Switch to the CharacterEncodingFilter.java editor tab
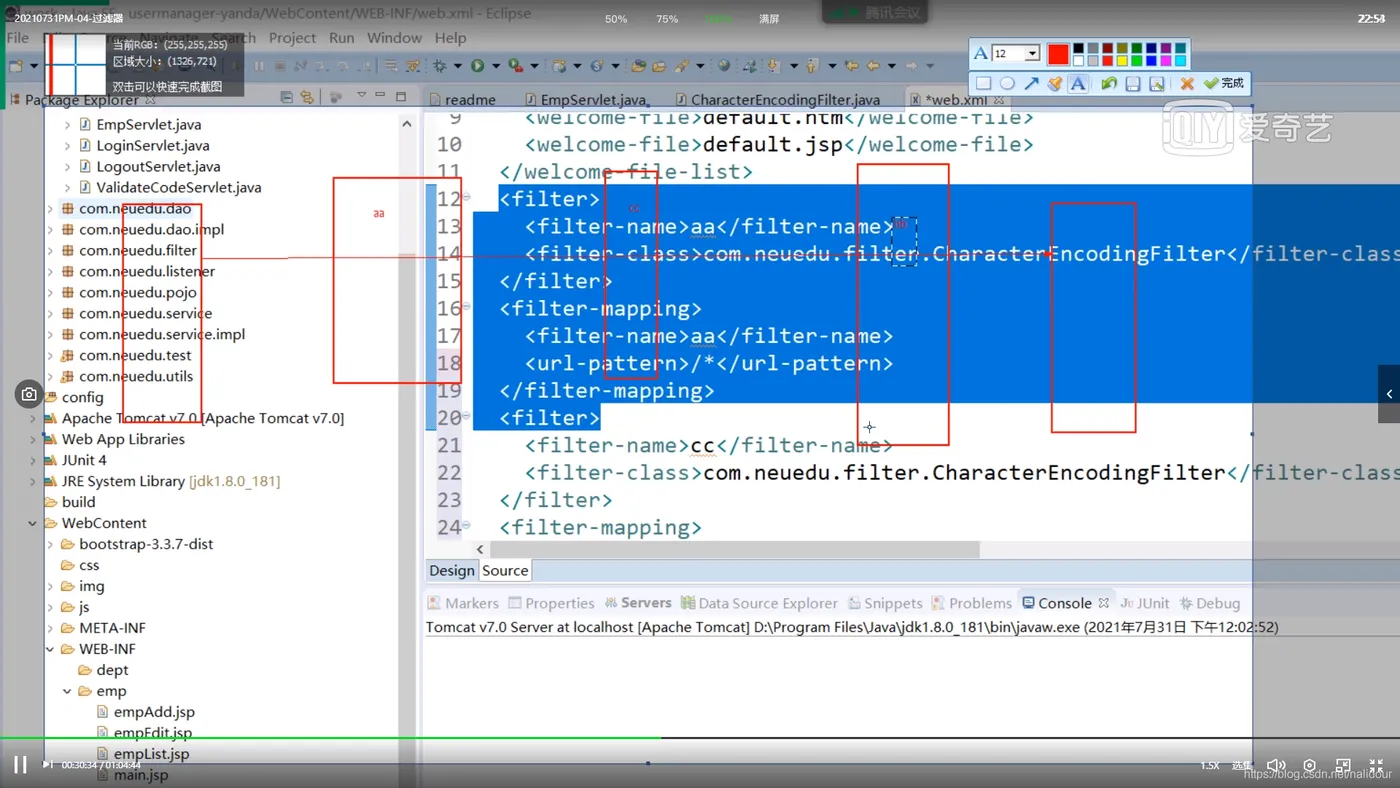 778,100
